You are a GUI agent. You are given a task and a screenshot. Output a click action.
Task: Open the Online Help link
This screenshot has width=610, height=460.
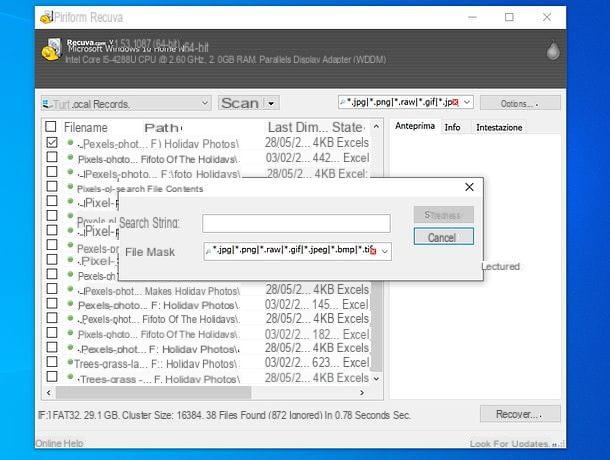pos(59,443)
